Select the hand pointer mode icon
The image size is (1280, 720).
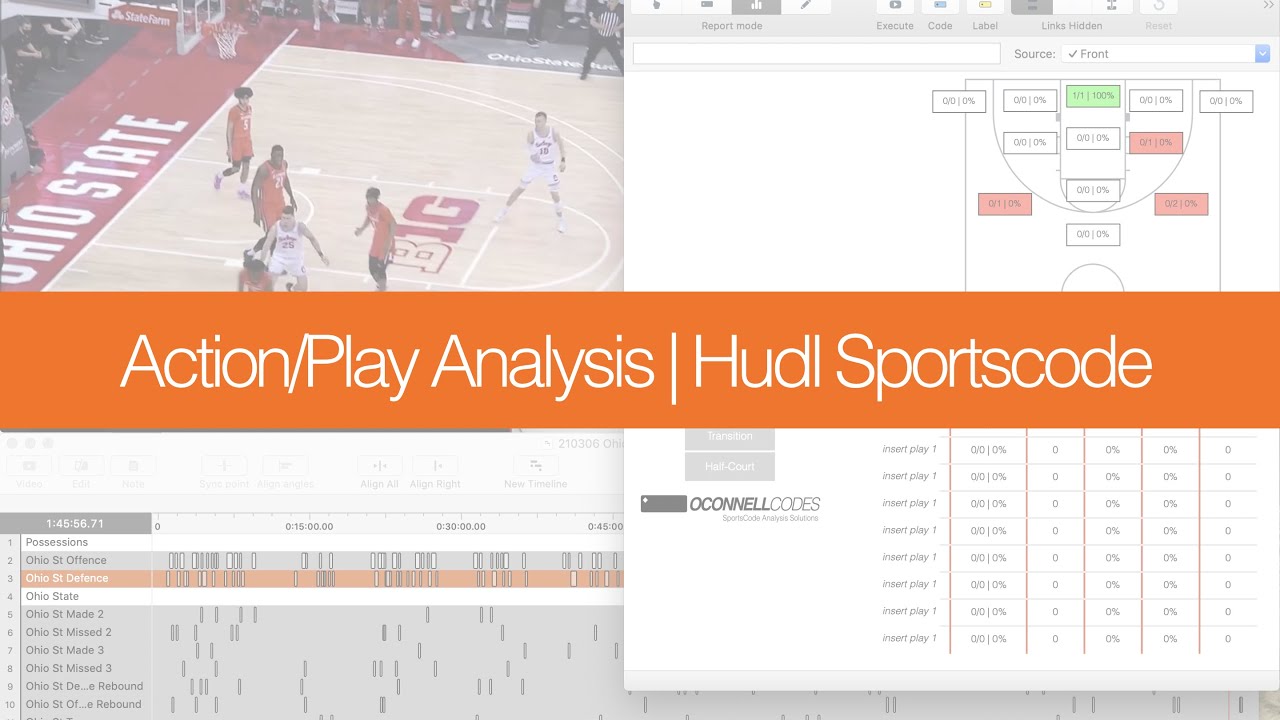[656, 5]
